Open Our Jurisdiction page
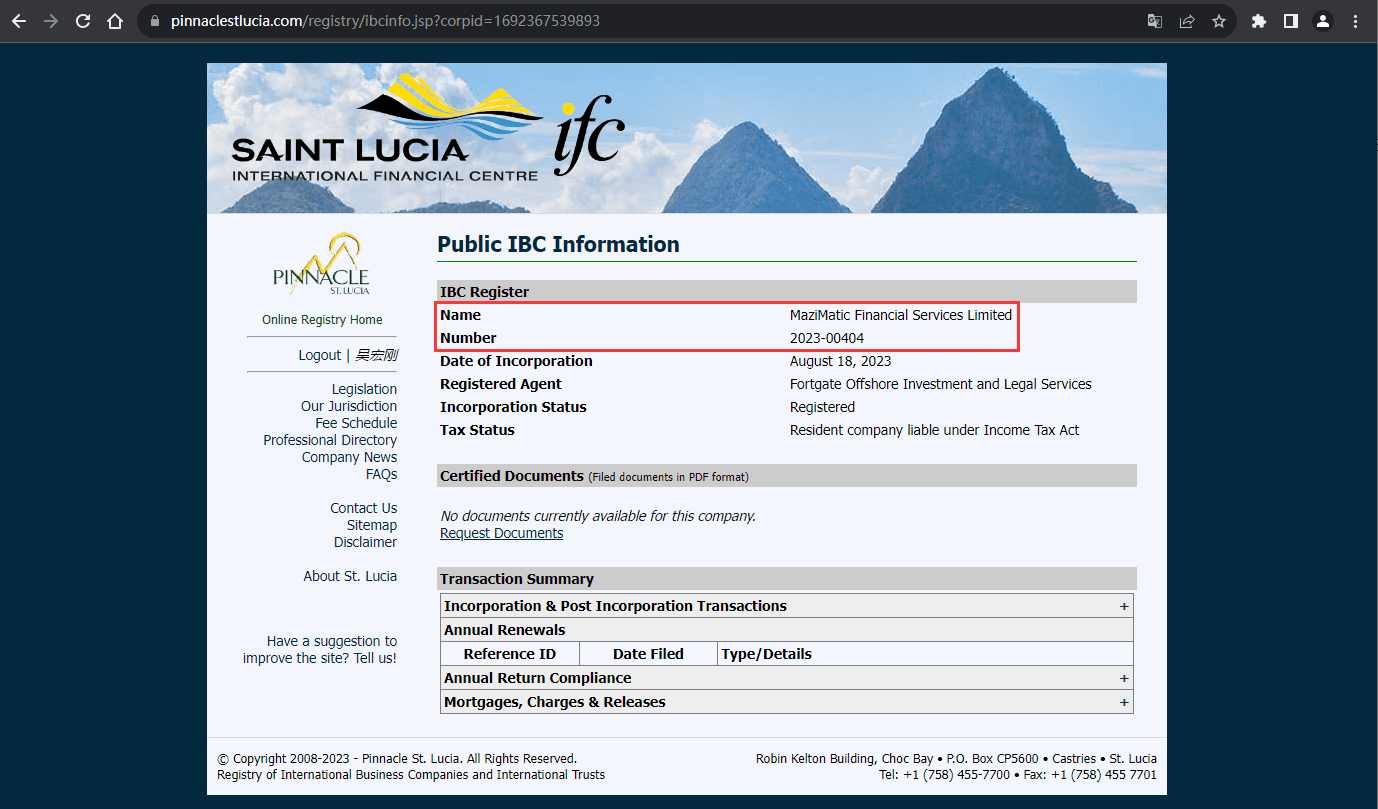Image resolution: width=1378 pixels, height=809 pixels. (349, 406)
